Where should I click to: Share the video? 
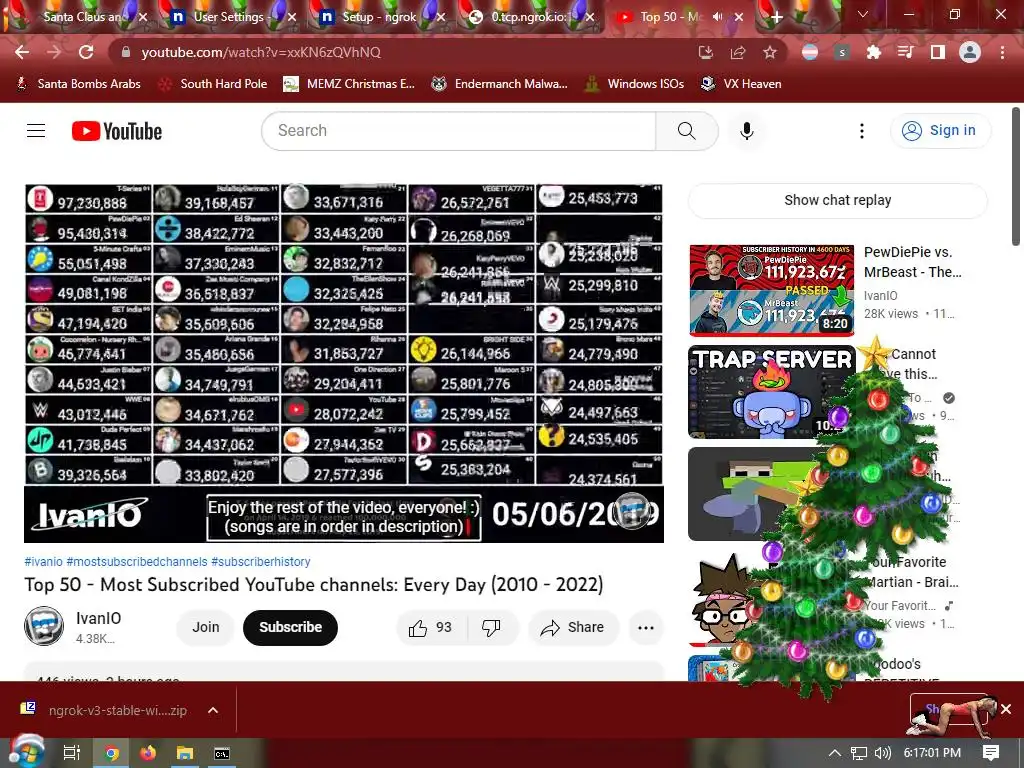click(x=572, y=628)
